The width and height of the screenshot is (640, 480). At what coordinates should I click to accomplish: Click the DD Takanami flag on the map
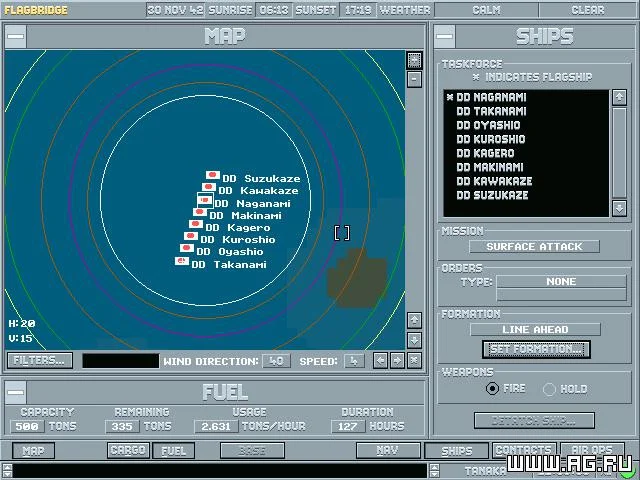coord(182,261)
